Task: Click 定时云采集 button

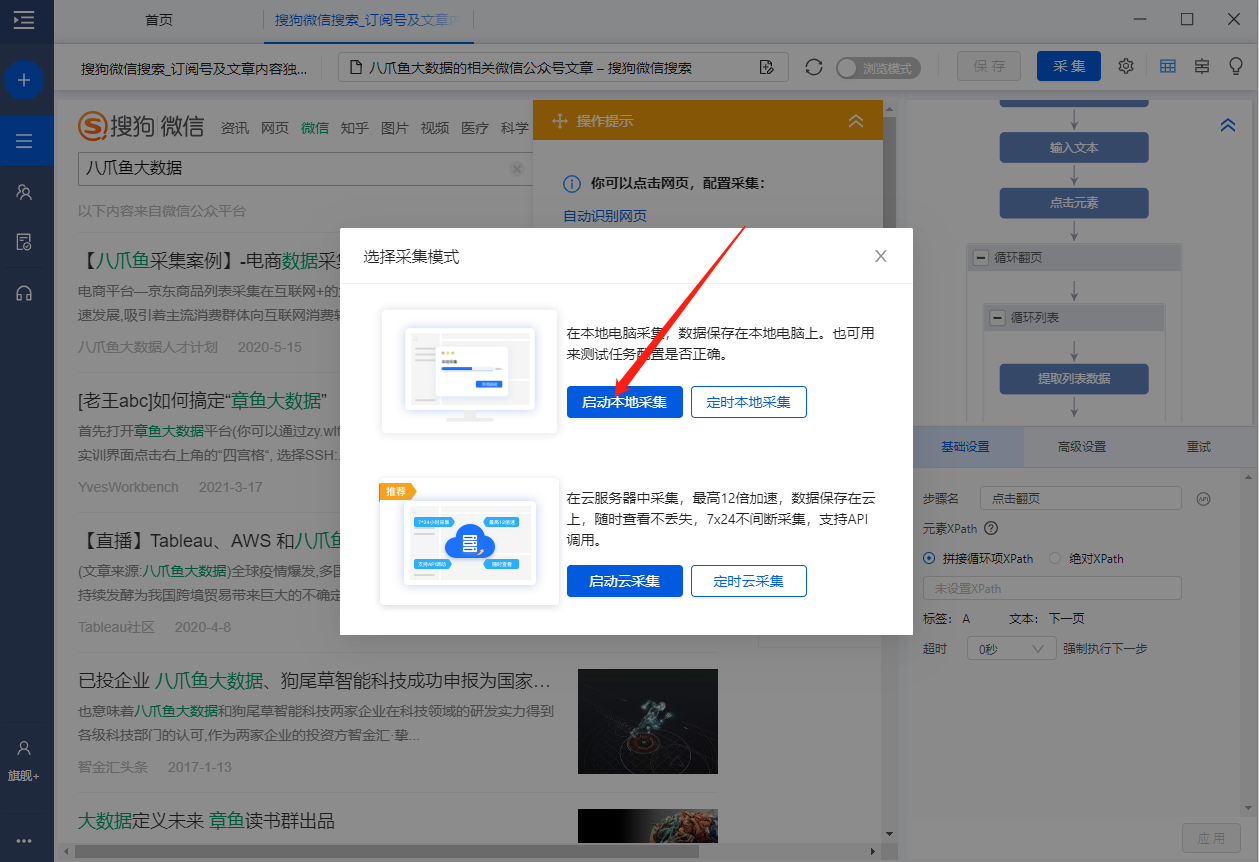Action: click(x=749, y=581)
